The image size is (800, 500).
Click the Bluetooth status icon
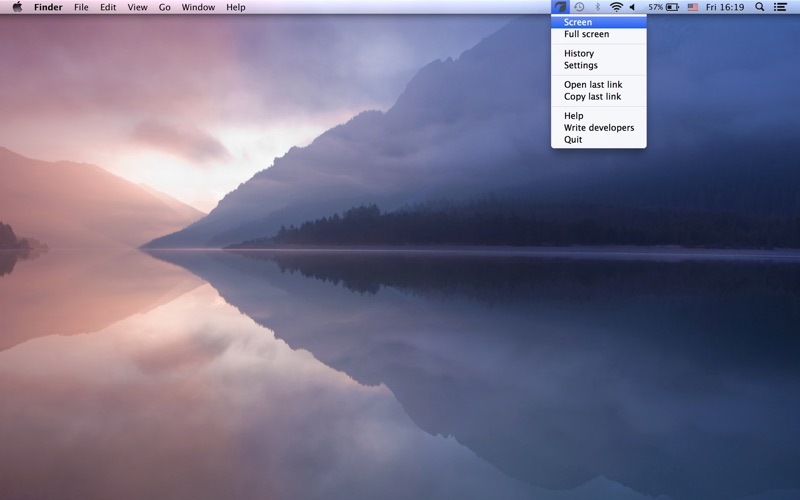(597, 7)
